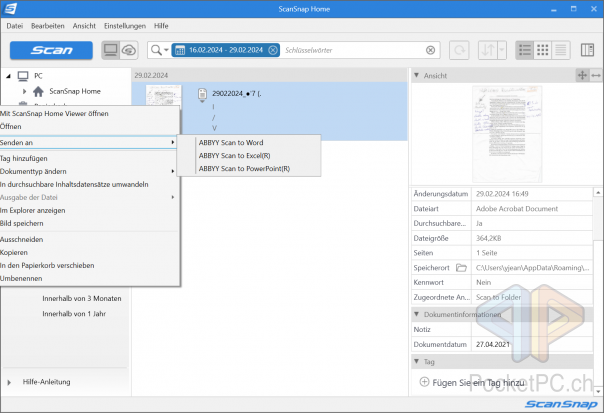
Task: Focus the Schlüsselwörter search field
Action: (x=352, y=50)
